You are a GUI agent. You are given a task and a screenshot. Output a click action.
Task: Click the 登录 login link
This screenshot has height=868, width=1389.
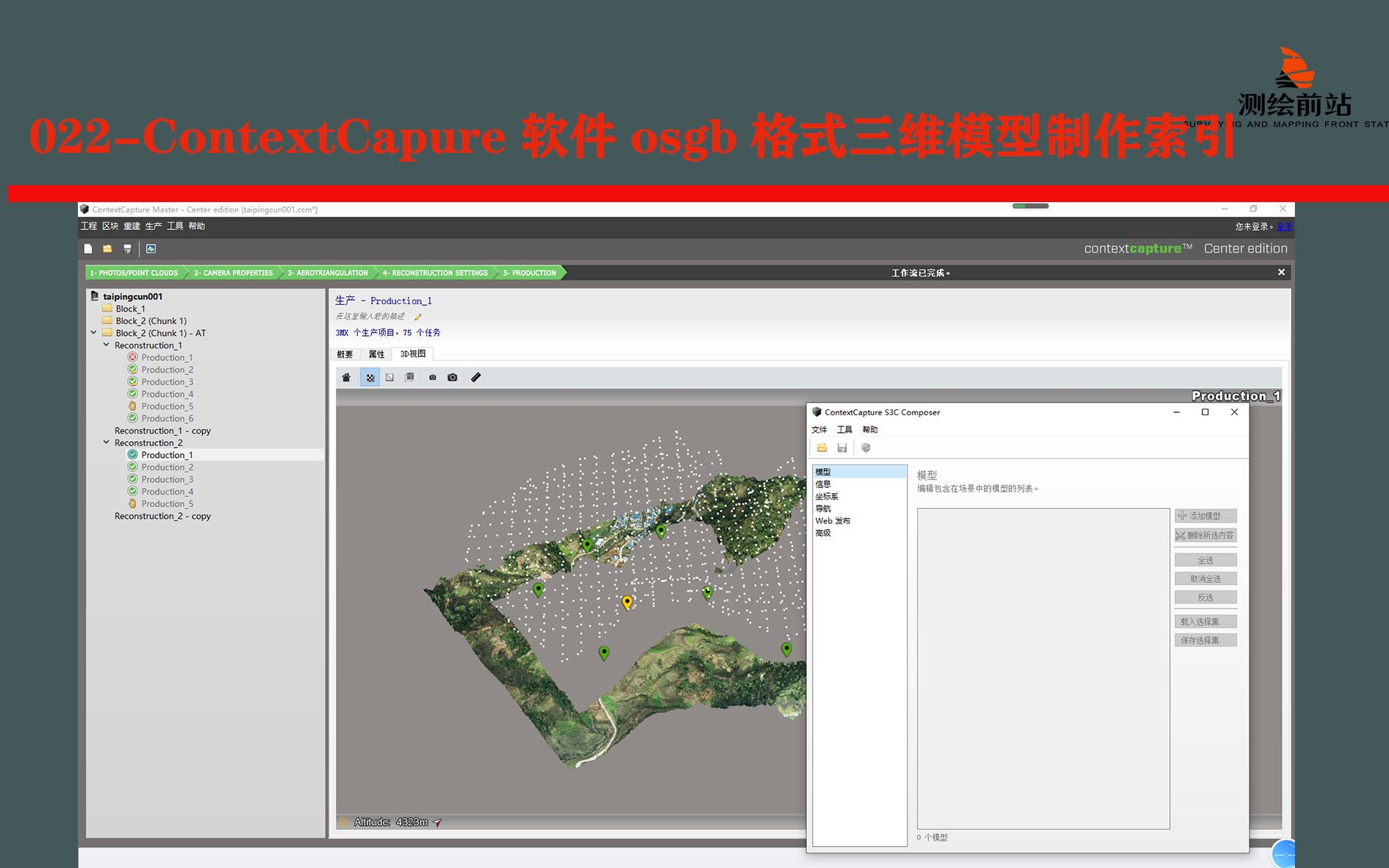point(1284,226)
